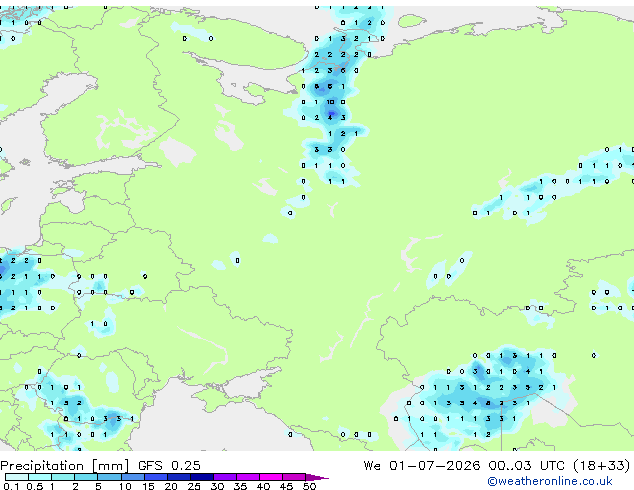Click the legend label '20'
This screenshot has width=634, height=490.
tap(171, 486)
